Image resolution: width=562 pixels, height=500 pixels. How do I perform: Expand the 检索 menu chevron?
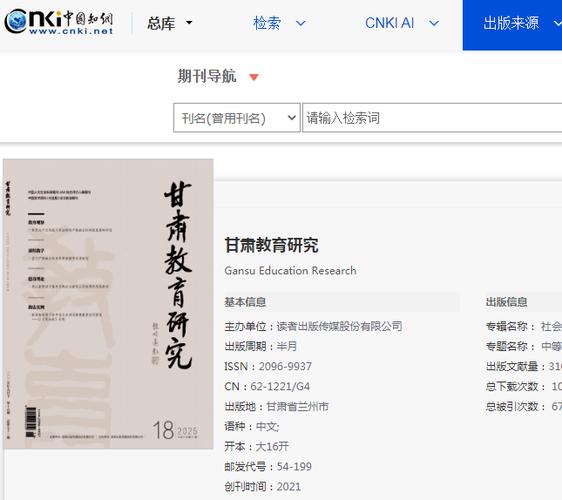[301, 23]
